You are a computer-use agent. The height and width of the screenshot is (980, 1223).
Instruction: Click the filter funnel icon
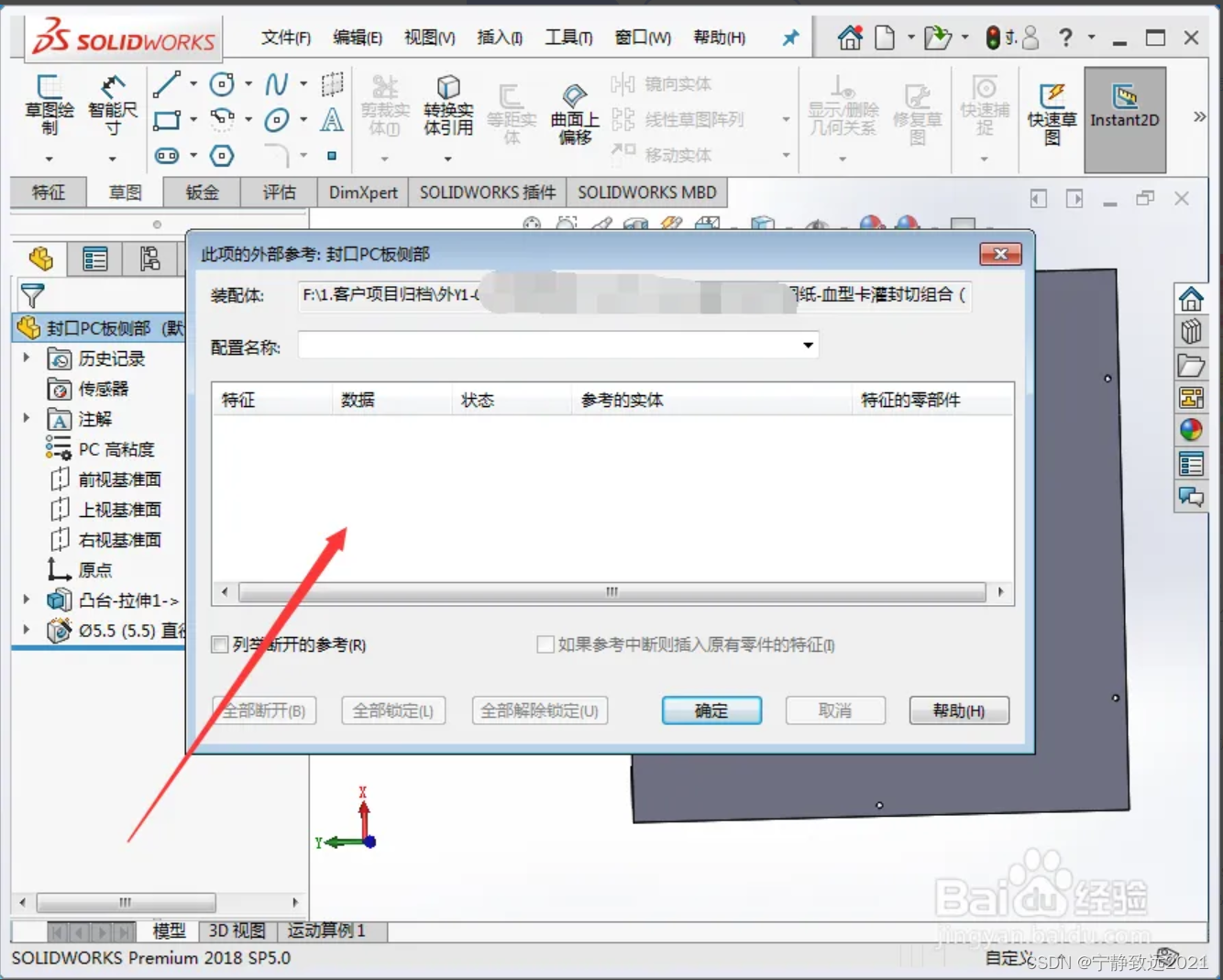(x=32, y=296)
